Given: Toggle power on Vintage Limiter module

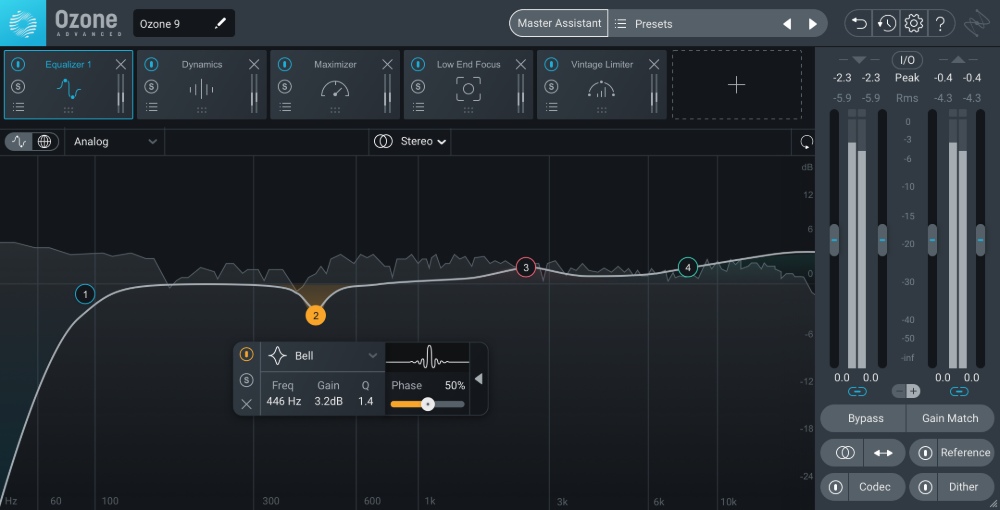Looking at the screenshot, I should click(x=550, y=64).
